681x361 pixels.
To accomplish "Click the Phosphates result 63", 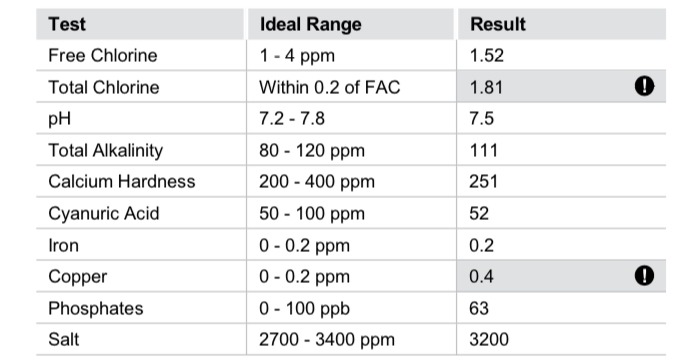I will (x=479, y=308).
